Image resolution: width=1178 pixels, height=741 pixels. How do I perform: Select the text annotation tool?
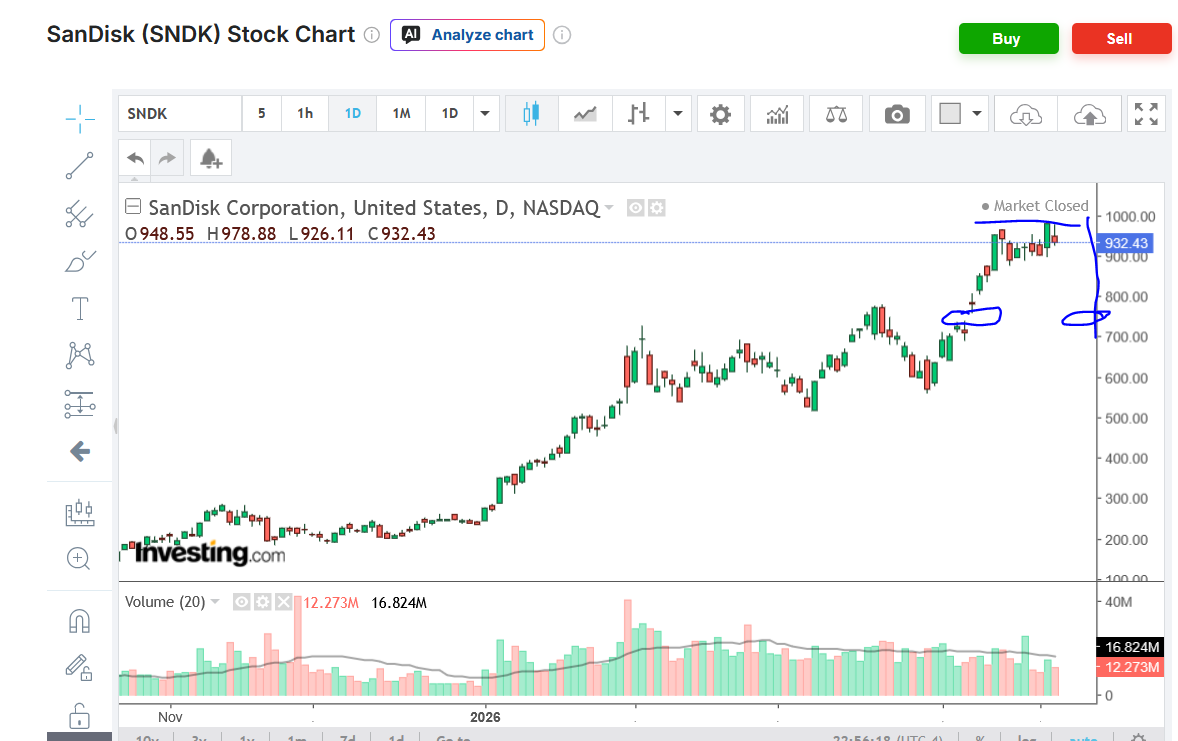[80, 309]
